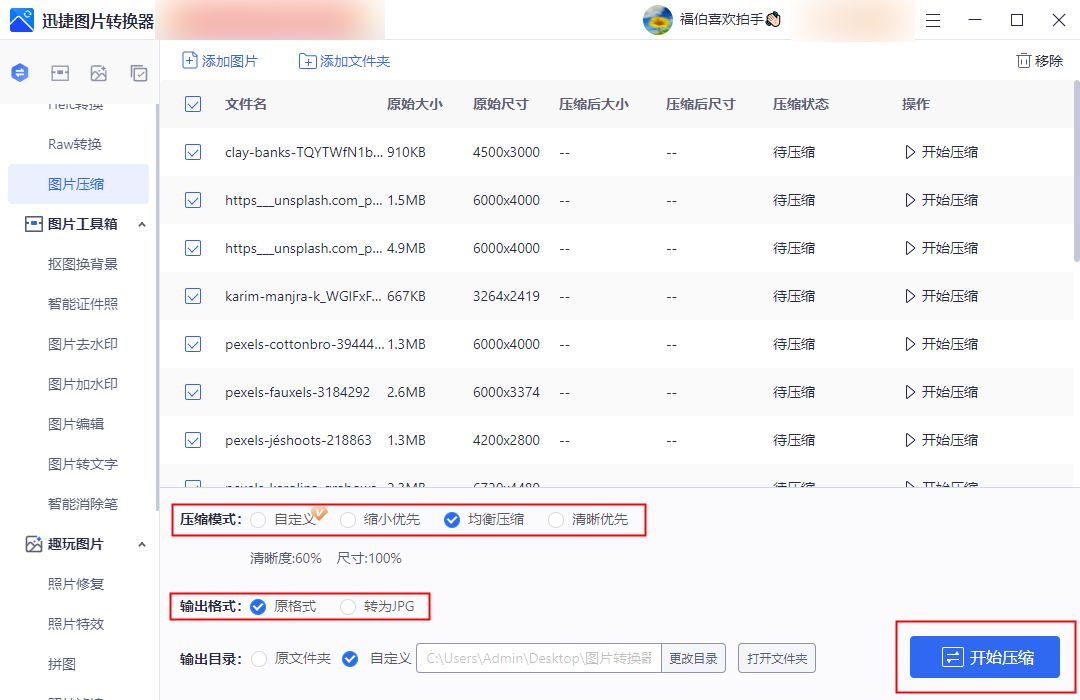Open the toolbox icon tab in sidebar

[x=60, y=73]
